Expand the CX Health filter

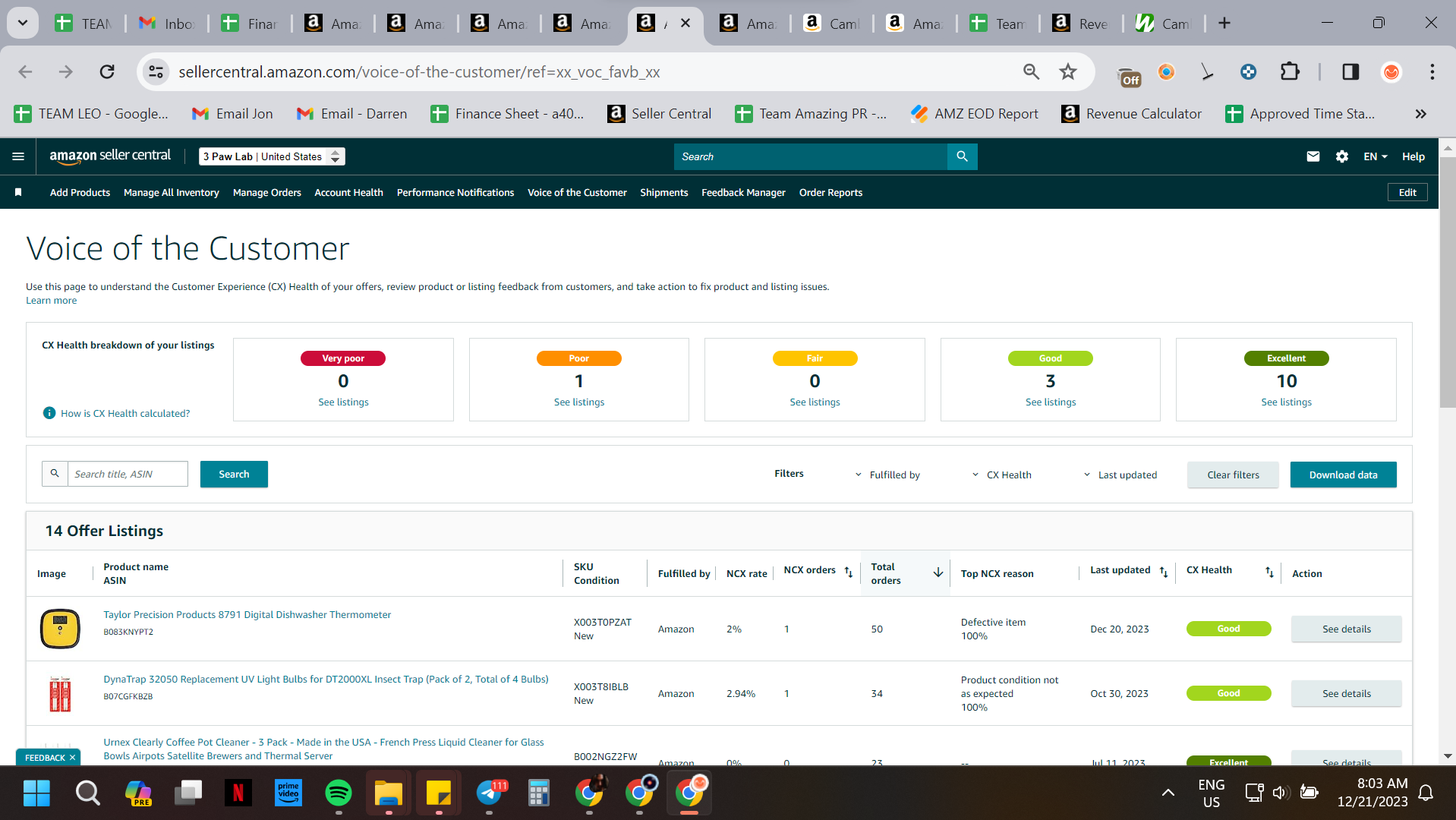coord(1002,475)
